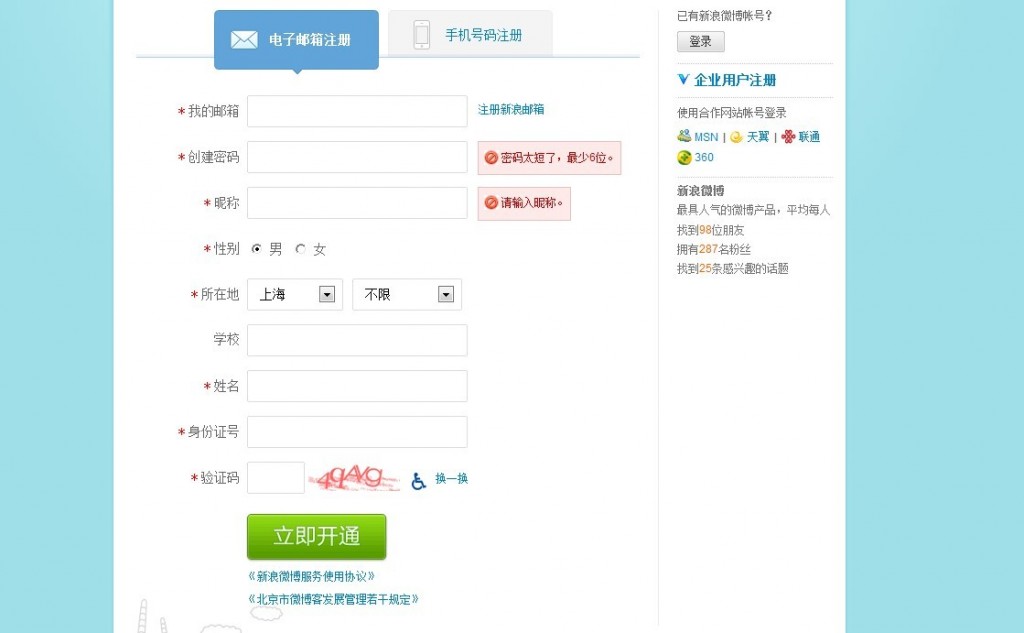Click the 登录 button
This screenshot has width=1024, height=633.
coord(701,41)
